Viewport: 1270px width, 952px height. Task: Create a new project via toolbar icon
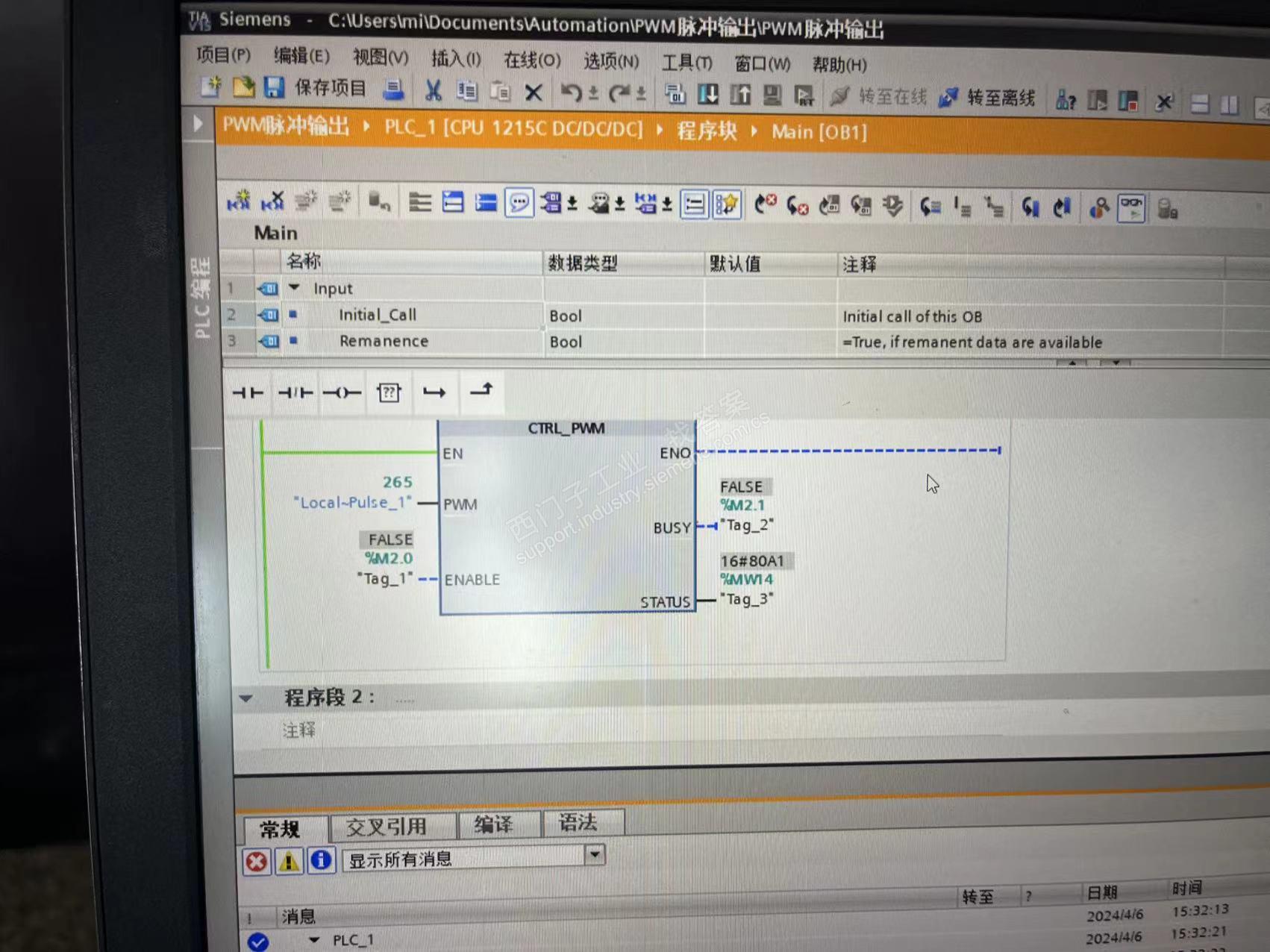(x=210, y=87)
